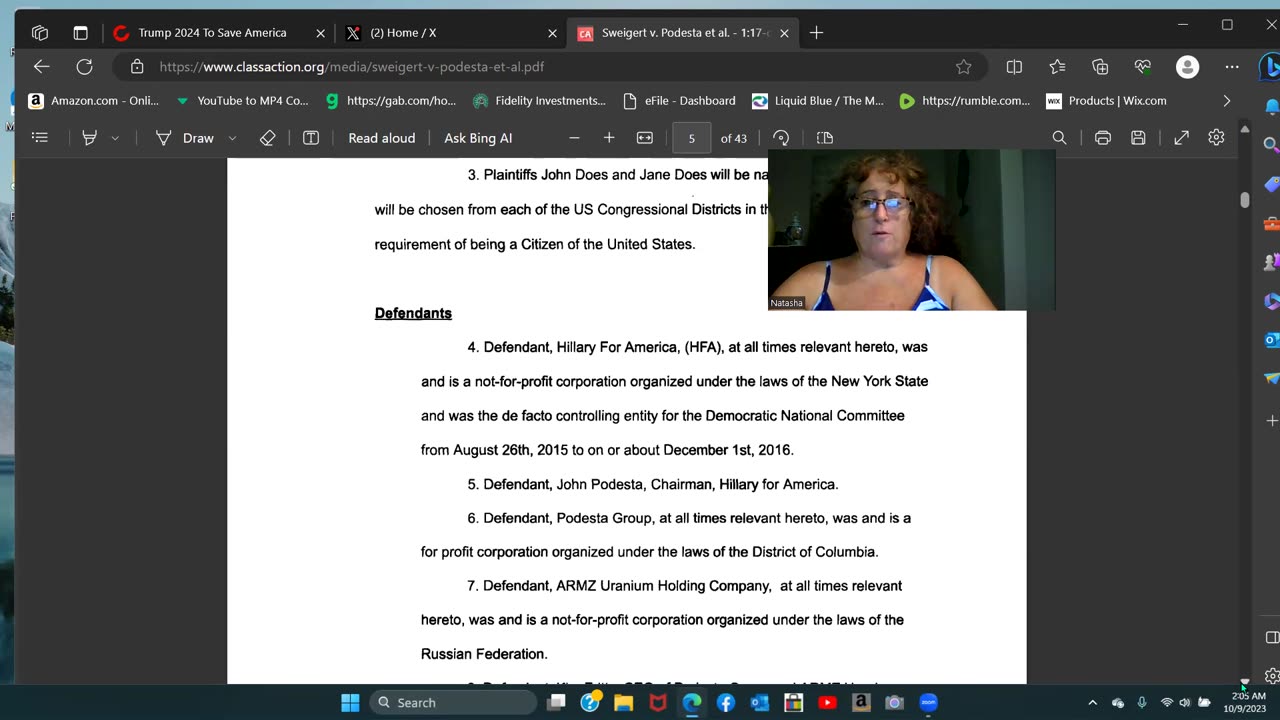
Task: Go back to previous page
Action: tap(41, 67)
